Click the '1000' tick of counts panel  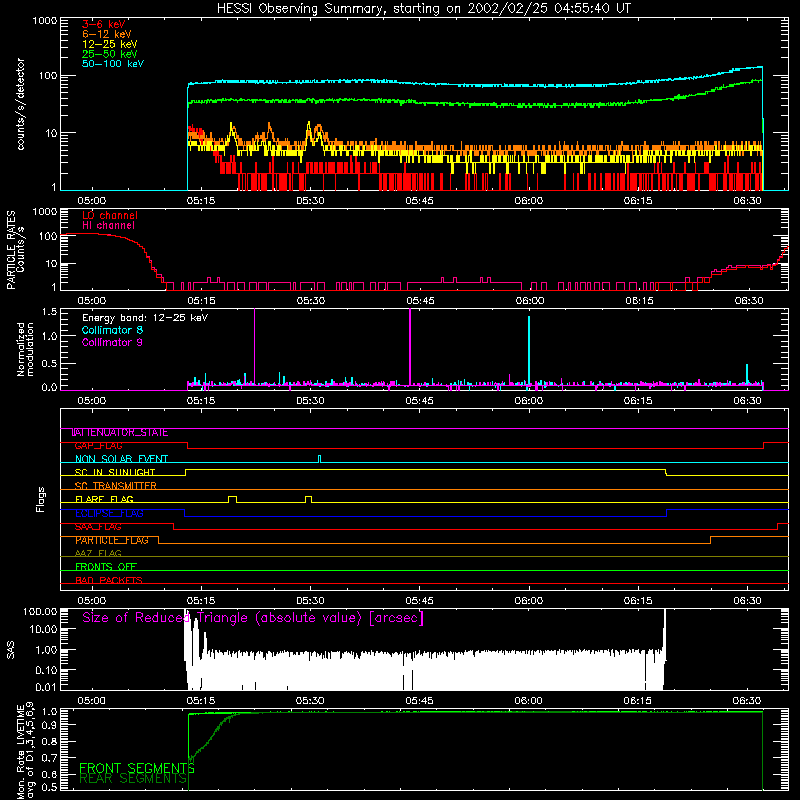click(45, 21)
